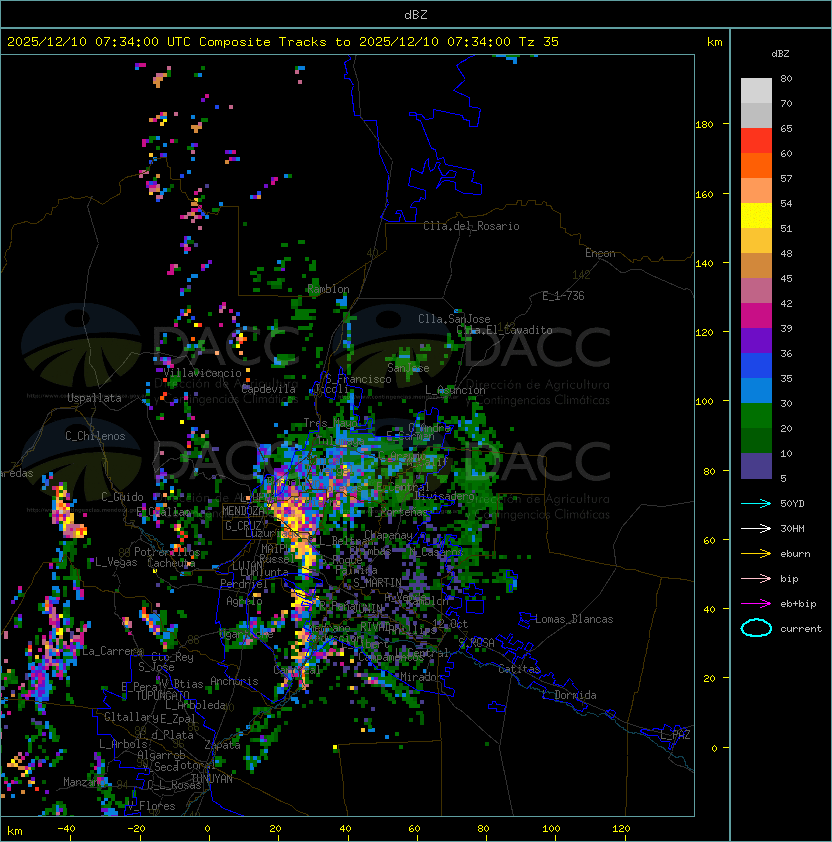Click the Tz 35 value in header
This screenshot has width=832, height=842.
click(539, 42)
